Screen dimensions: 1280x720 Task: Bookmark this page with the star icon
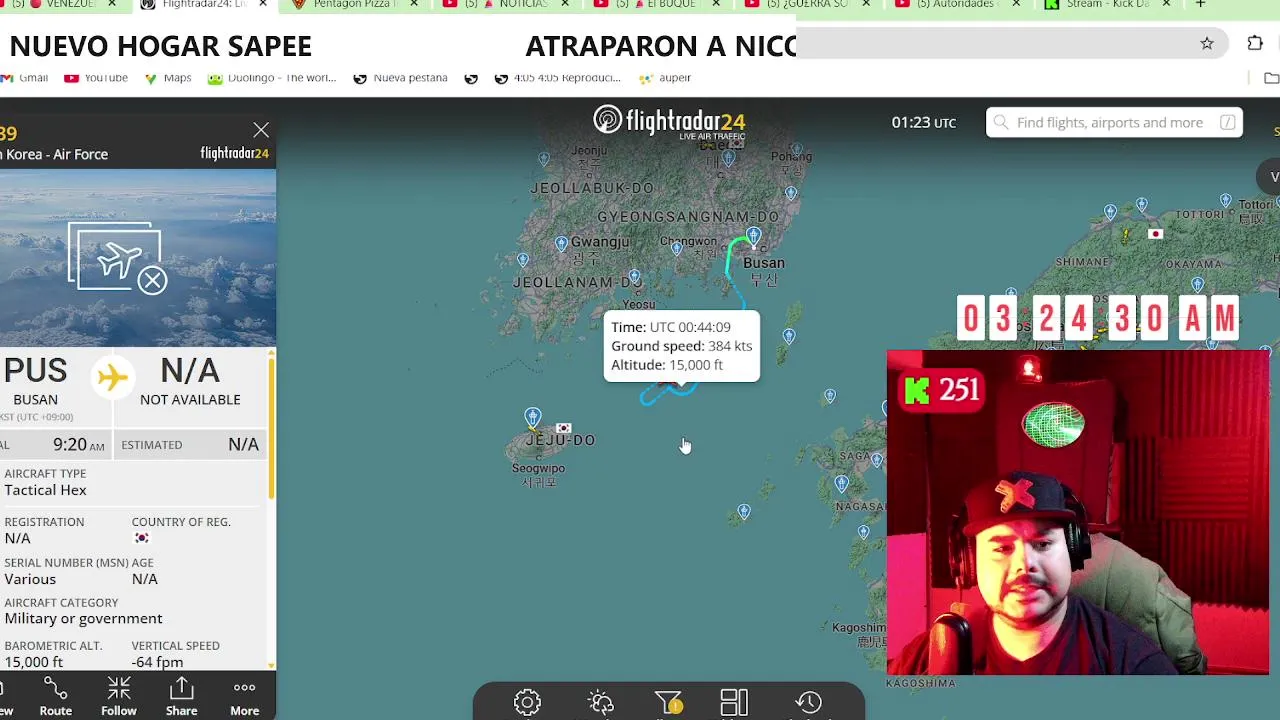[1207, 44]
